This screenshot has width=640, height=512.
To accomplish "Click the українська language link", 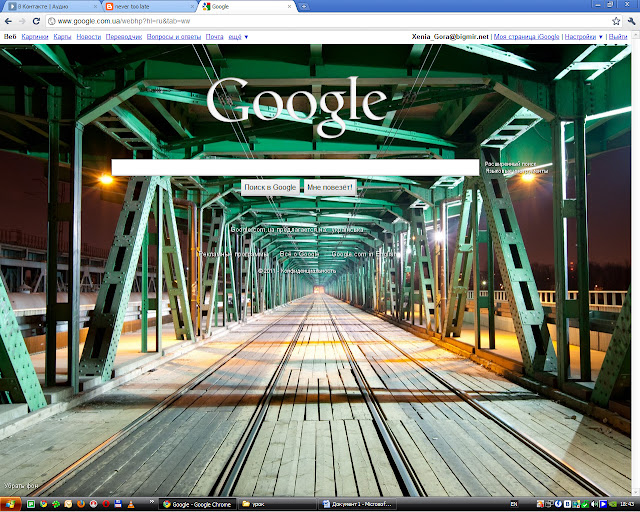I will (x=347, y=229).
